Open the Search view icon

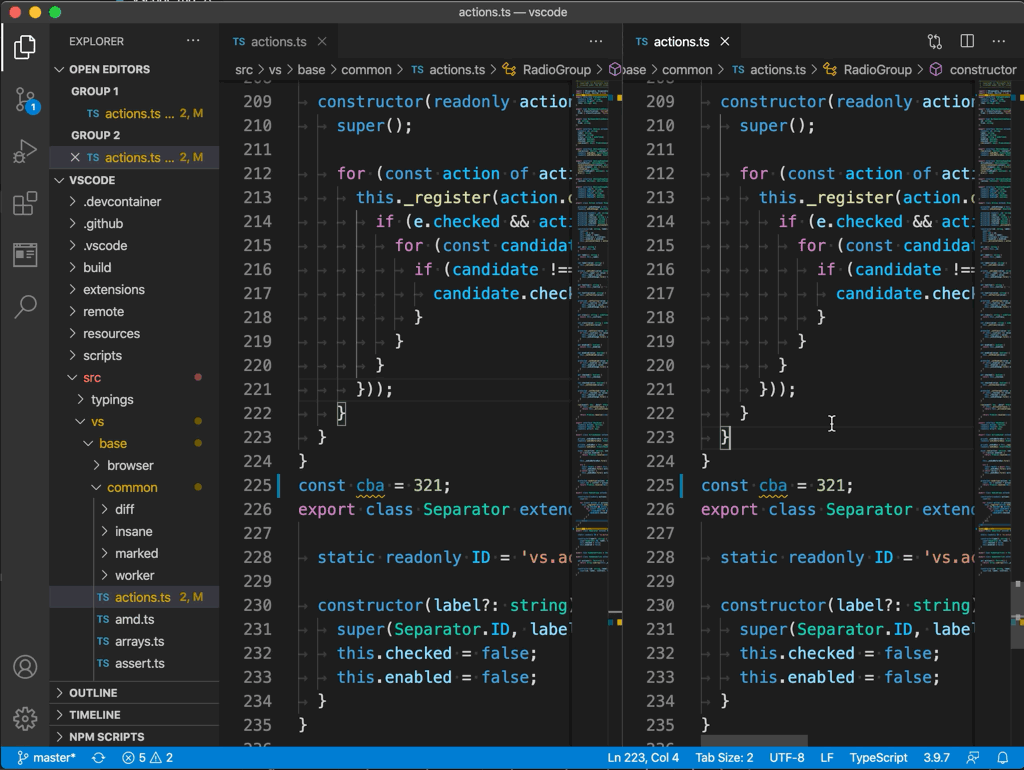pyautogui.click(x=25, y=306)
